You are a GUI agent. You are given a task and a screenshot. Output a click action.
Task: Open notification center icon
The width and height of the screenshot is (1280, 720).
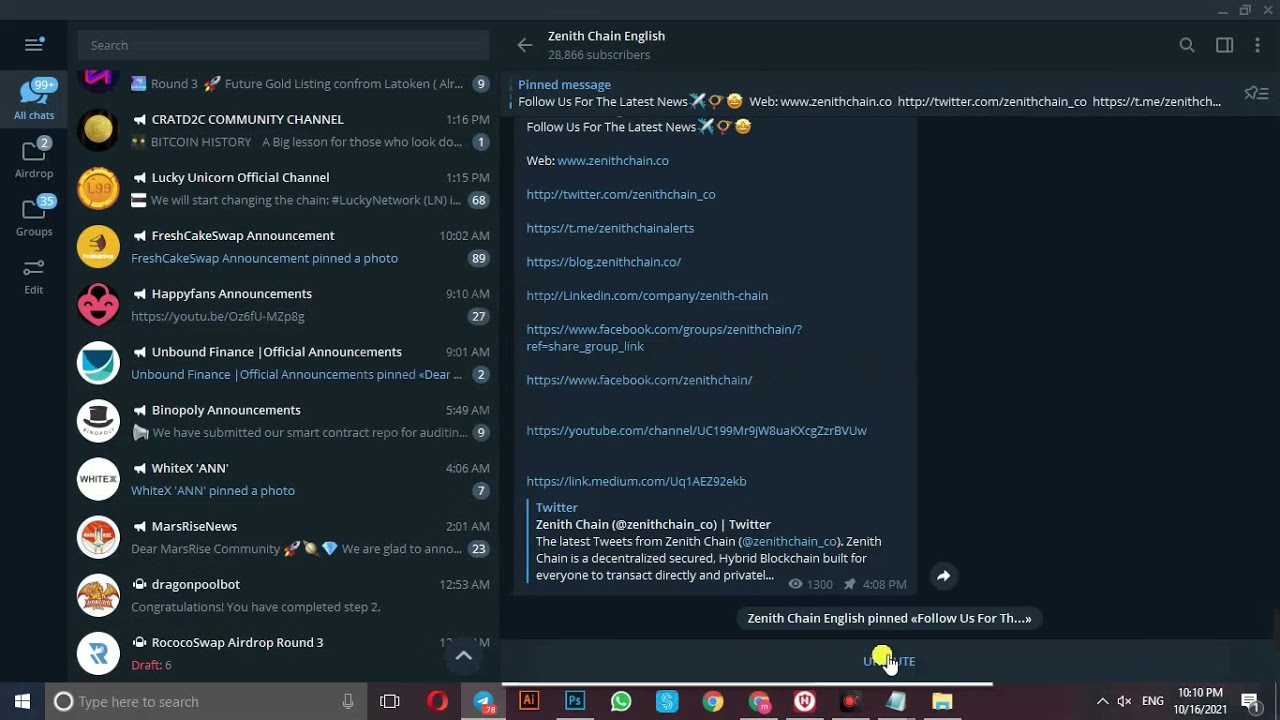[1250, 702]
